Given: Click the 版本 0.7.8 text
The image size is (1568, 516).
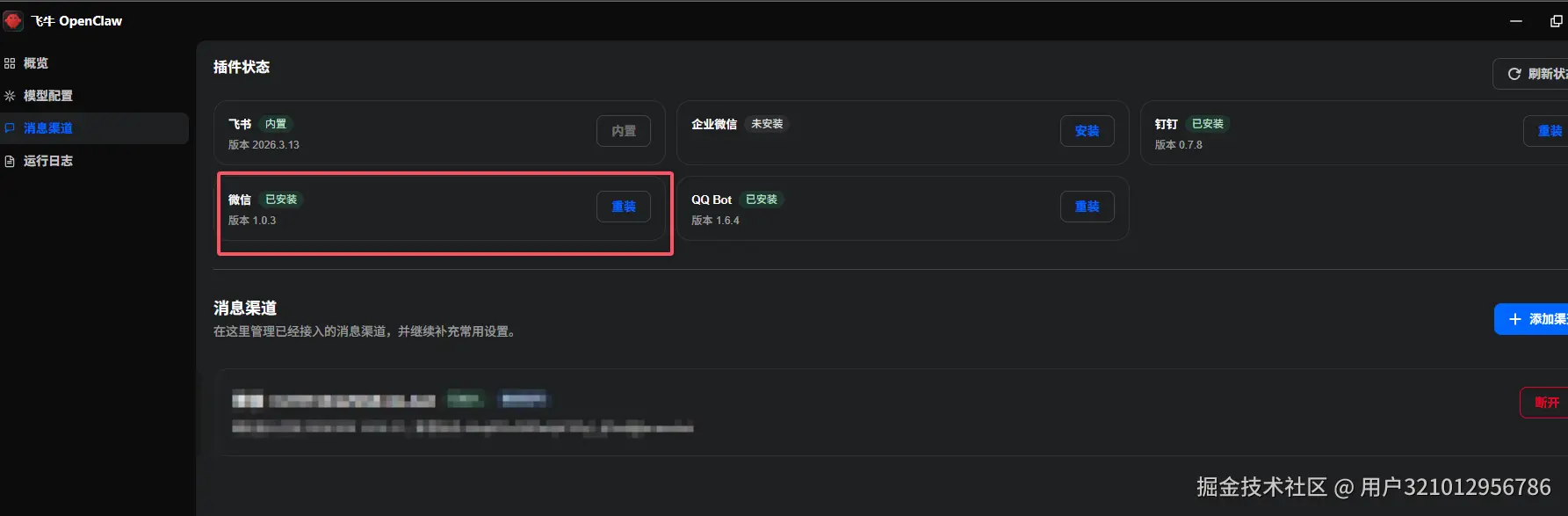Looking at the screenshot, I should [x=1178, y=145].
